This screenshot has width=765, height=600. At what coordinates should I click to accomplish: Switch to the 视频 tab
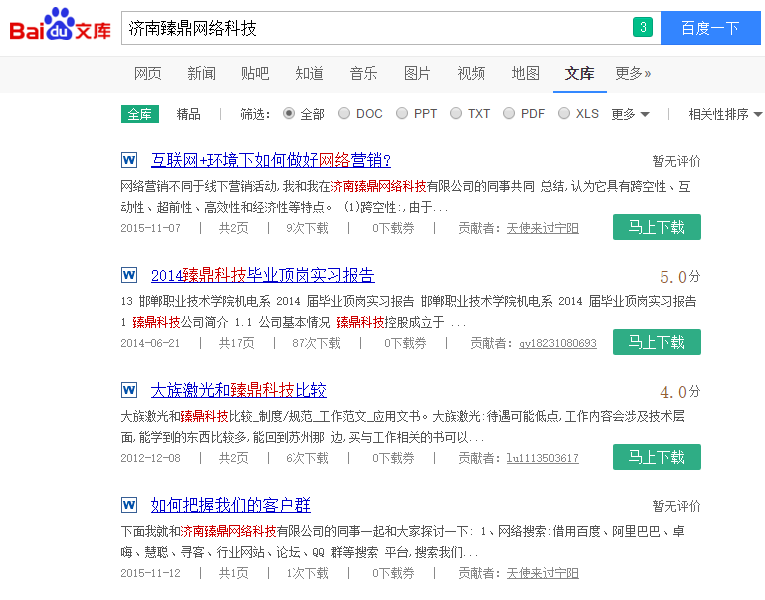471,74
